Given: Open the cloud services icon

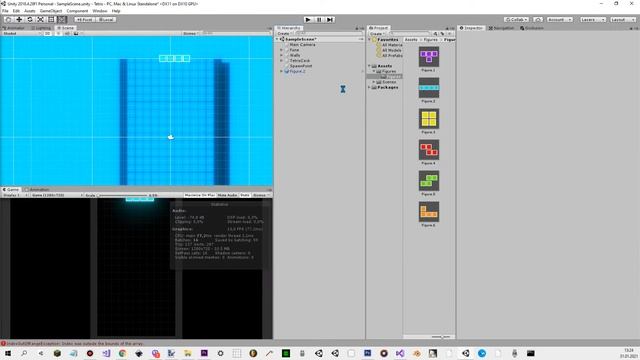Looking at the screenshot, I should click(x=538, y=20).
